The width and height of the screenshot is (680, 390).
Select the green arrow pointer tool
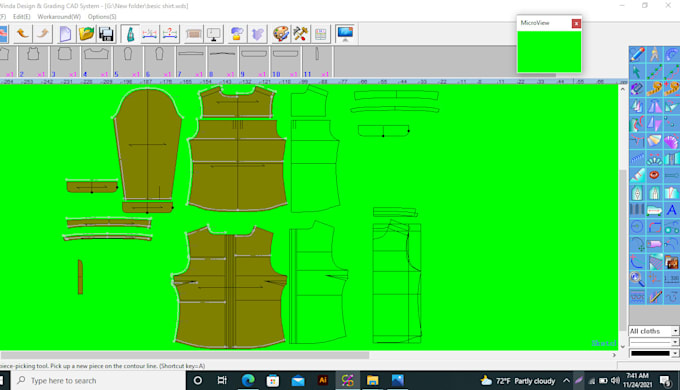pyautogui.click(x=637, y=72)
